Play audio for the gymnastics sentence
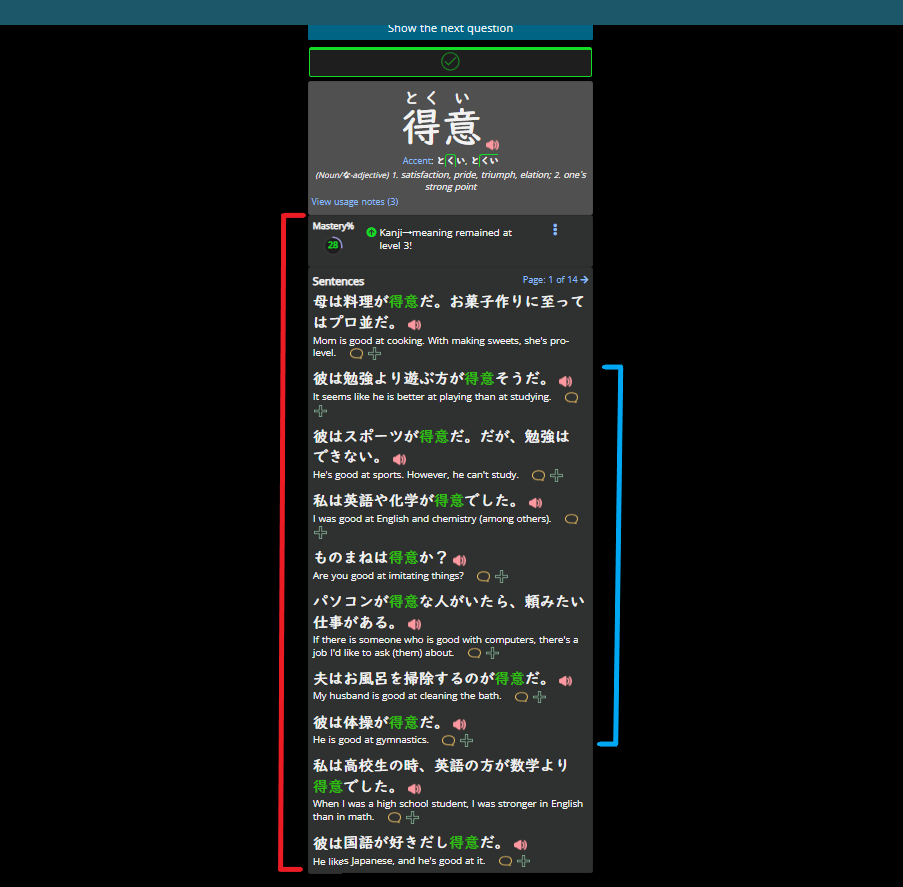The height and width of the screenshot is (887, 903). [x=459, y=723]
